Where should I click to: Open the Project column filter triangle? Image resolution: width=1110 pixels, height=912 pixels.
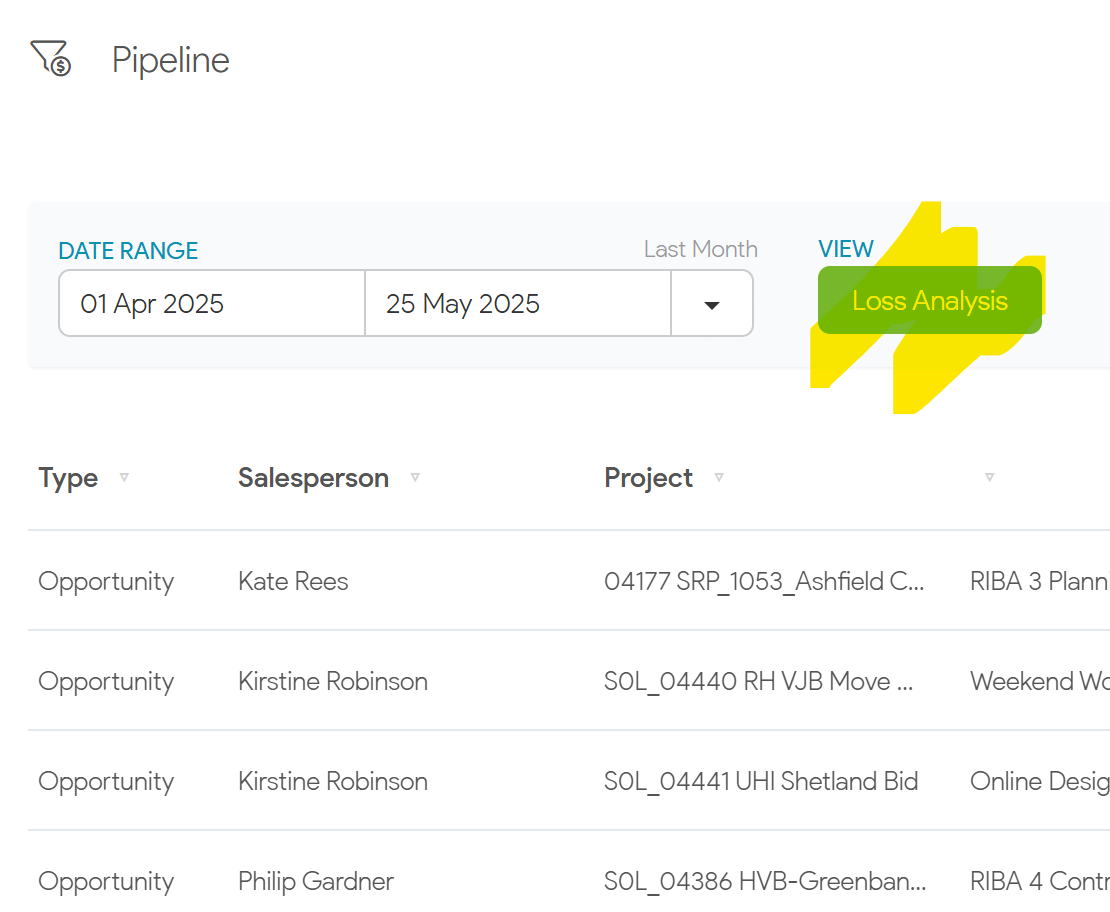[x=719, y=477]
